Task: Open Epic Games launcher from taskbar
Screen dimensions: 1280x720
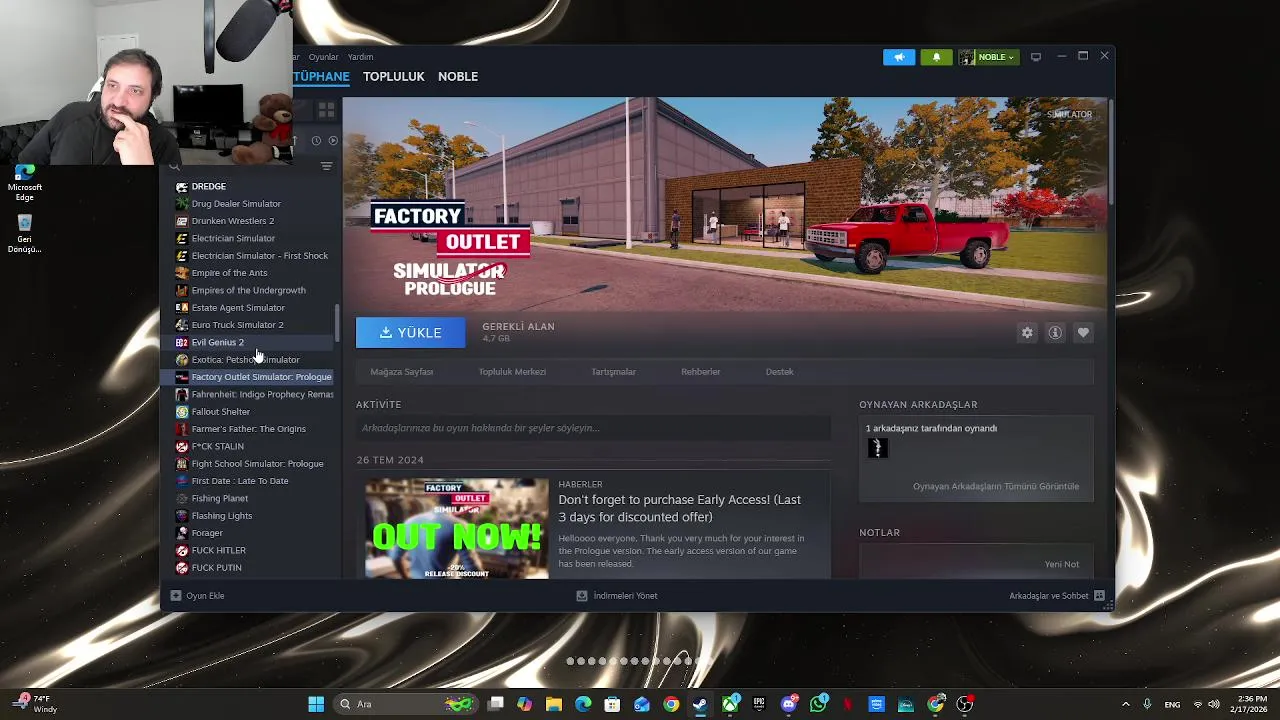Action: click(x=759, y=704)
